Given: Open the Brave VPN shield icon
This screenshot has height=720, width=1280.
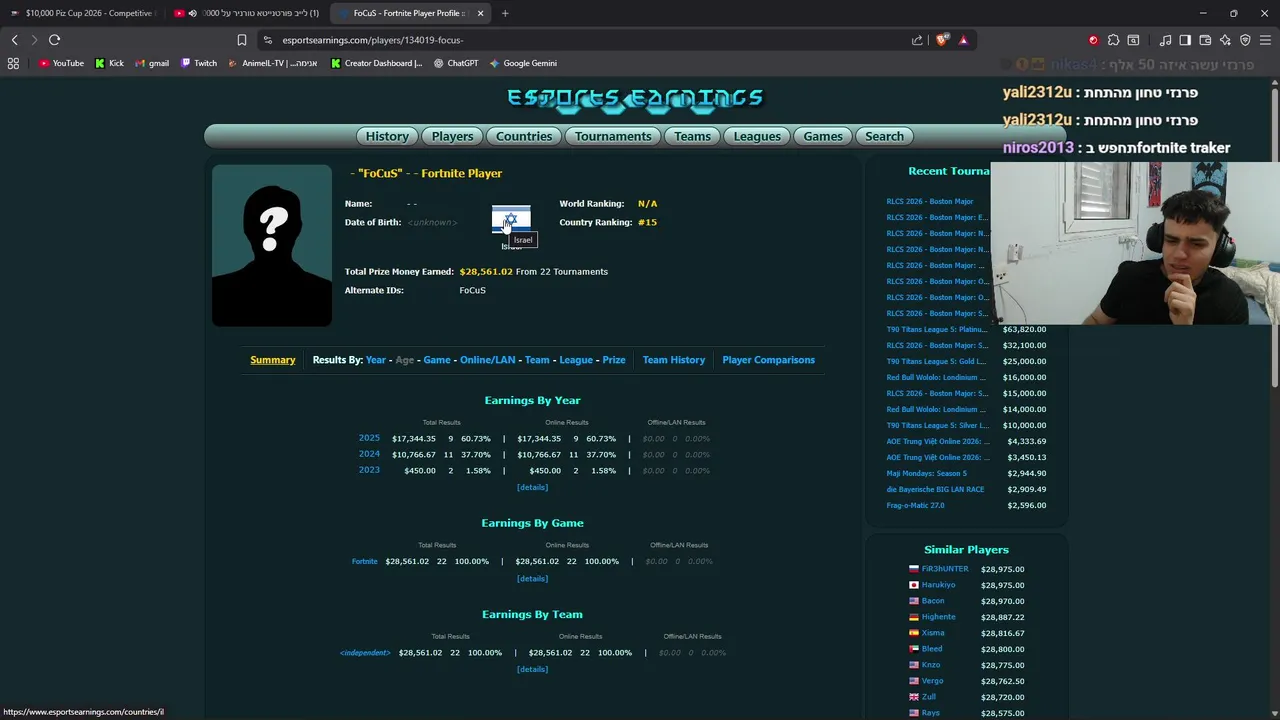Looking at the screenshot, I should [1245, 40].
